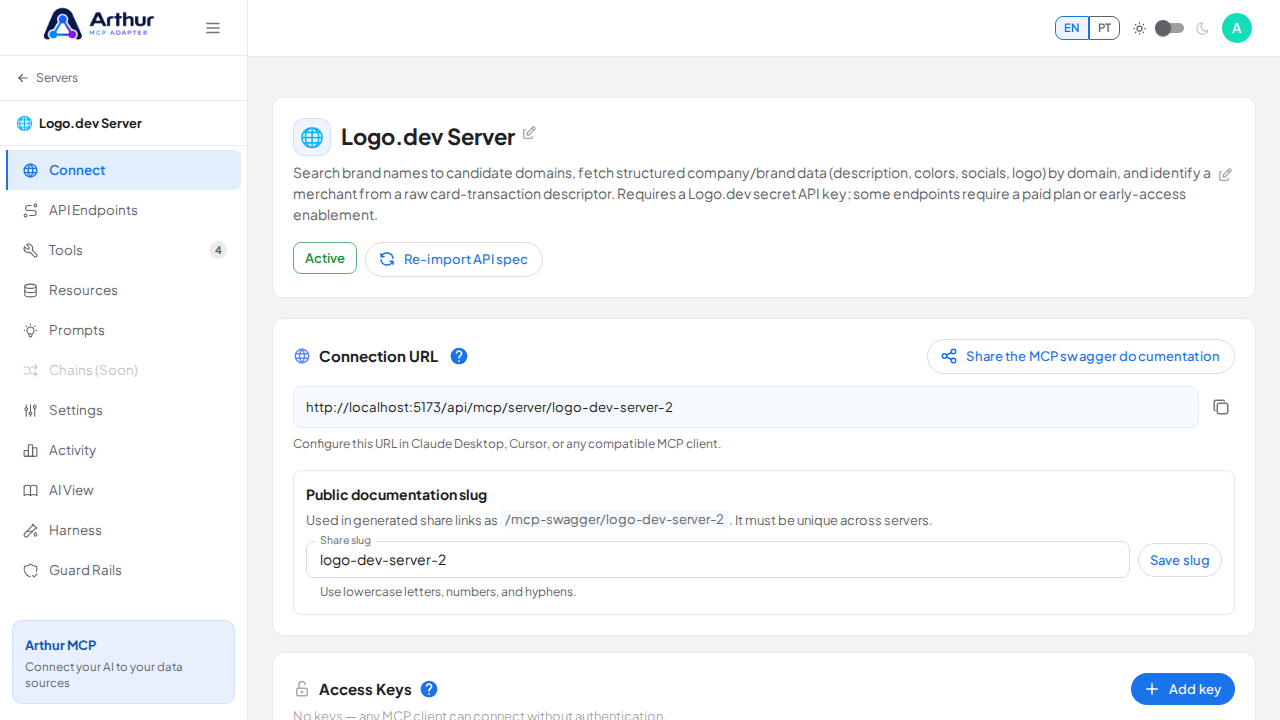Click the moon dark-mode icon
1280x720 pixels.
(1202, 28)
